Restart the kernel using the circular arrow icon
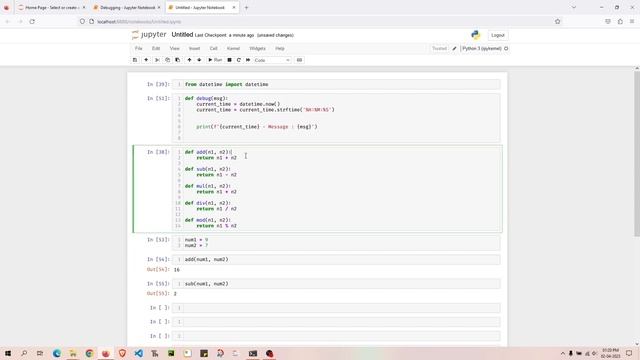This screenshot has width=640, height=360. click(x=239, y=60)
